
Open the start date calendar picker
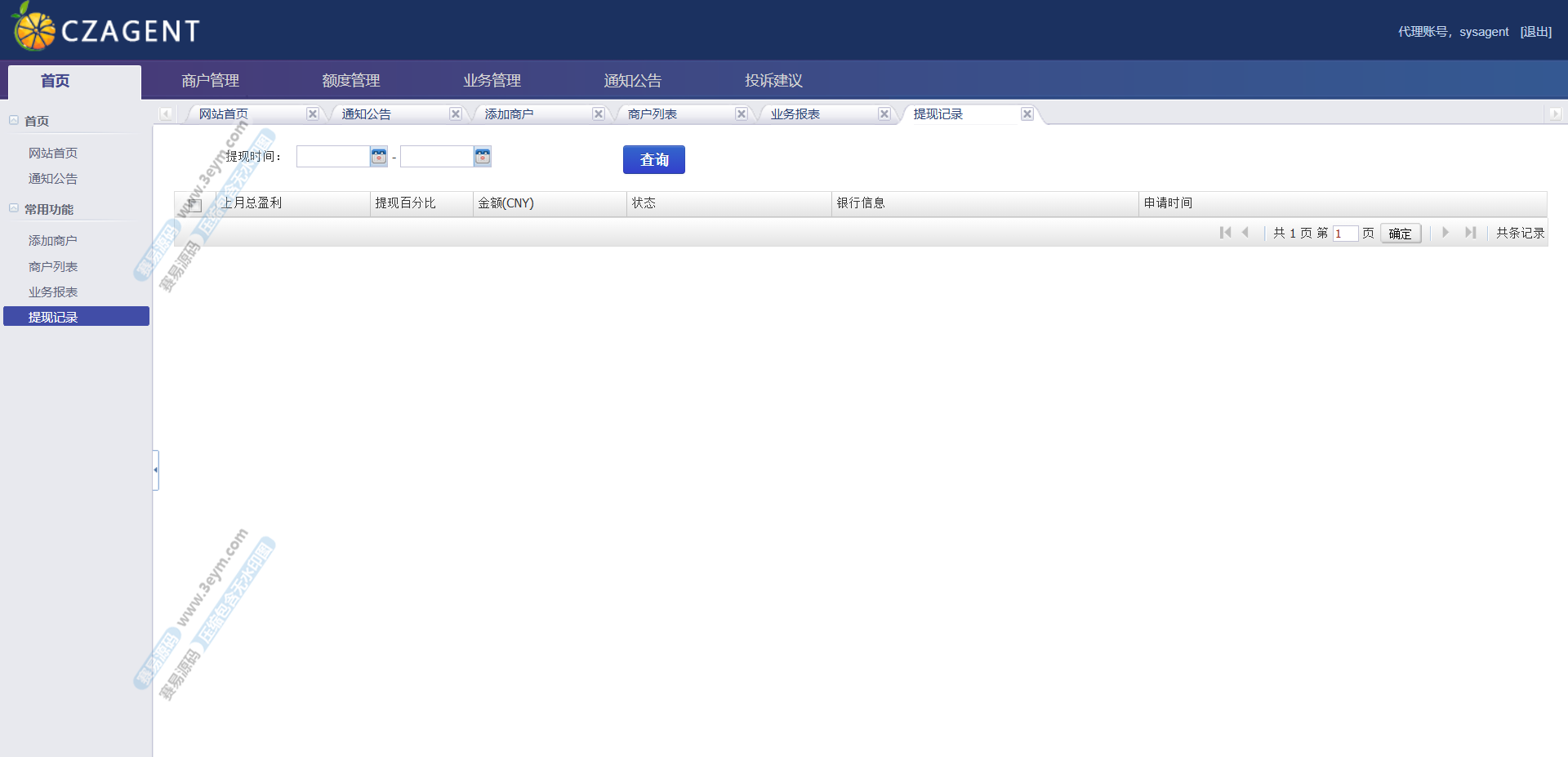[379, 157]
